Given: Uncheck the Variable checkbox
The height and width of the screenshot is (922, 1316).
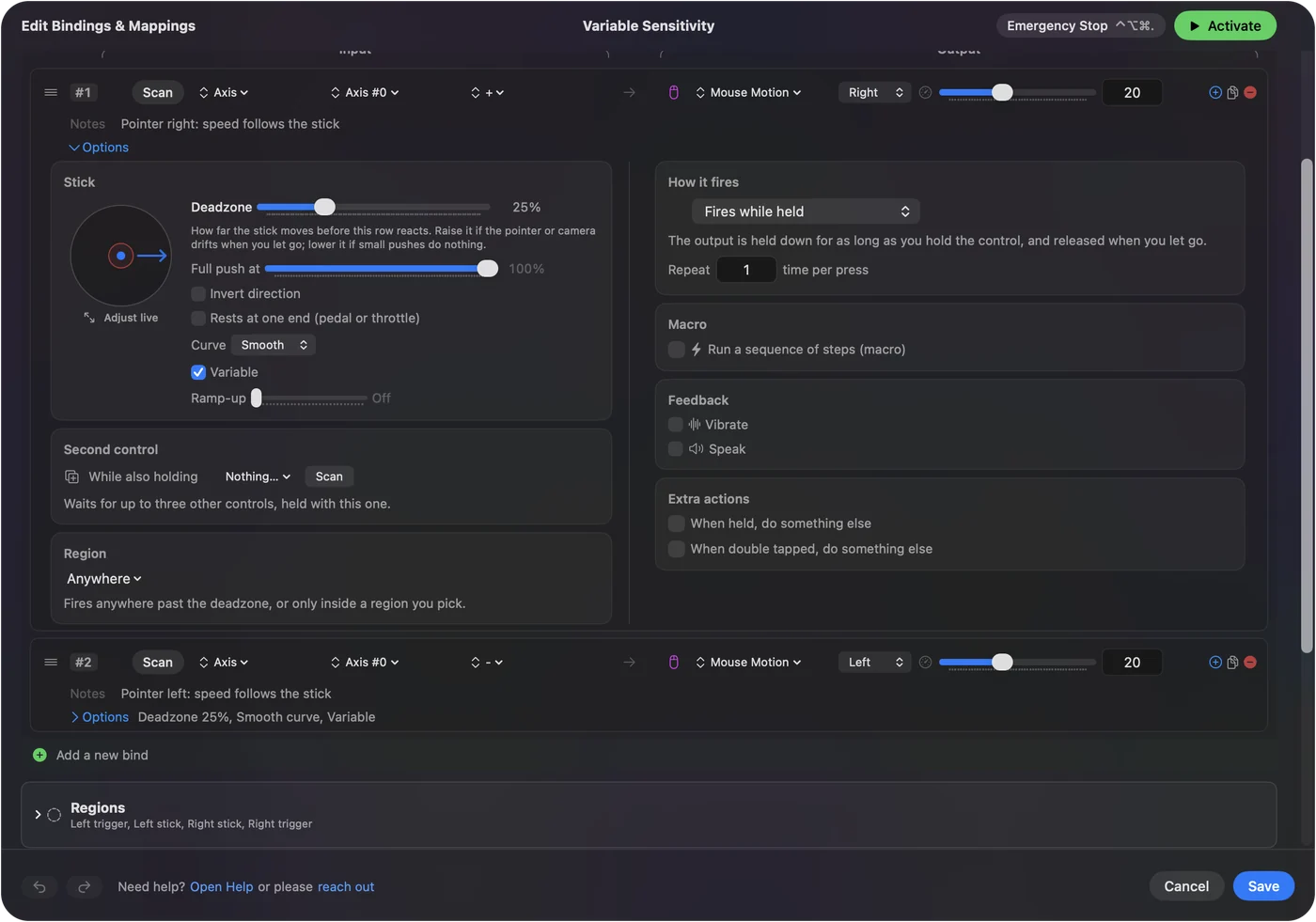Looking at the screenshot, I should pos(198,372).
